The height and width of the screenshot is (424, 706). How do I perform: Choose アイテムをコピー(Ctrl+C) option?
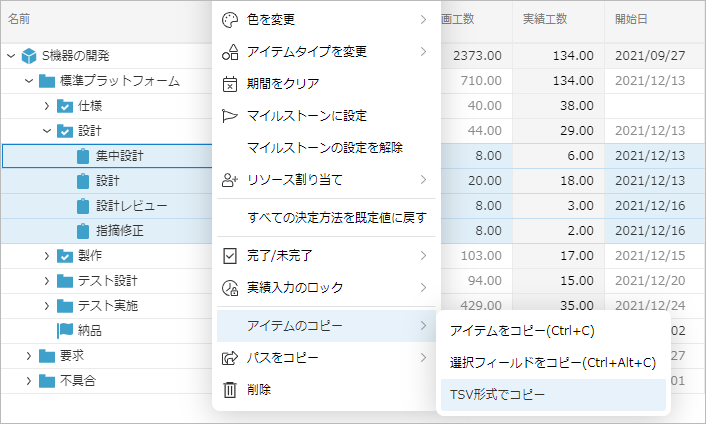[523, 330]
